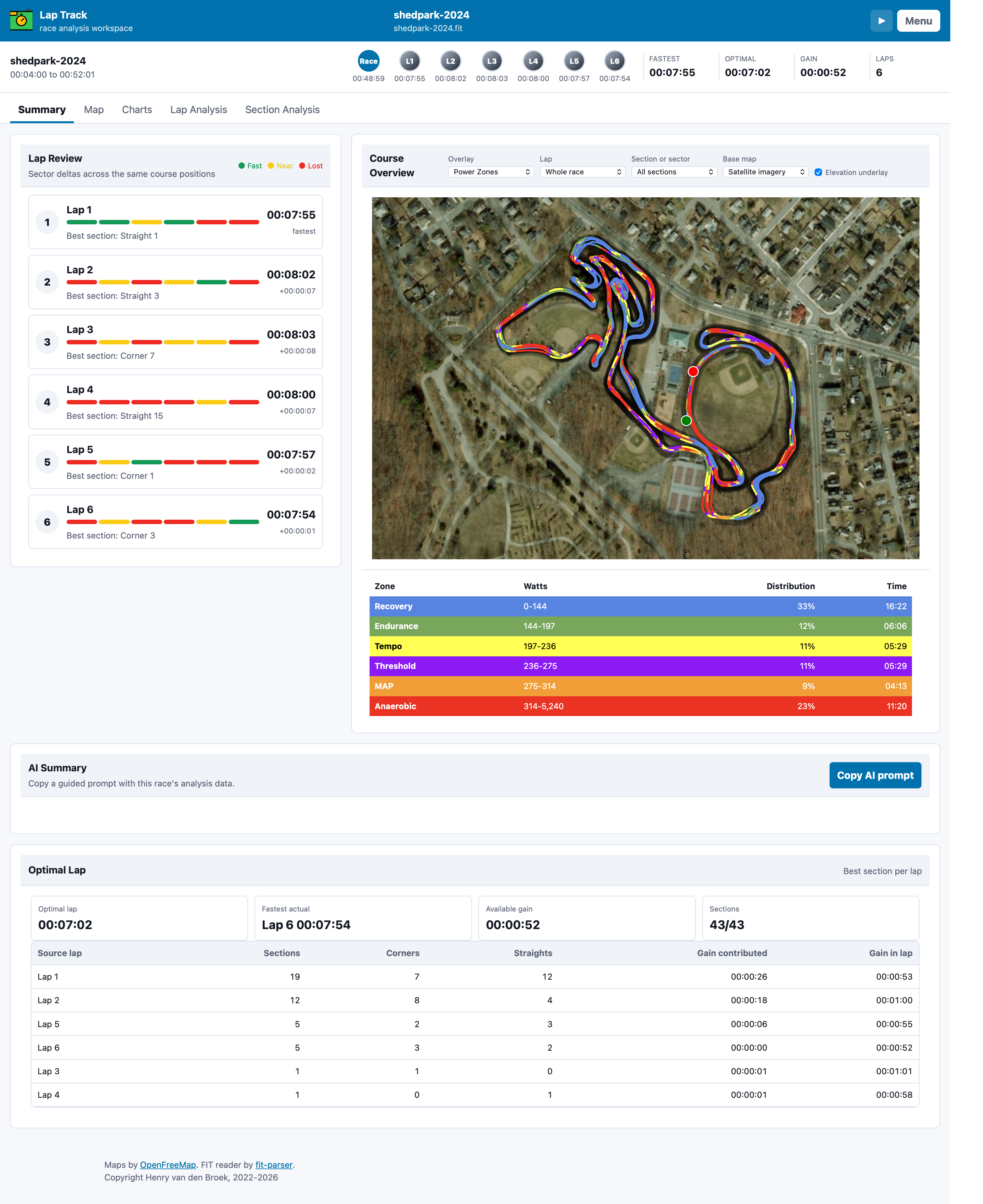The image size is (983, 1204).
Task: Open the Lap Whole race dropdown
Action: [x=583, y=172]
